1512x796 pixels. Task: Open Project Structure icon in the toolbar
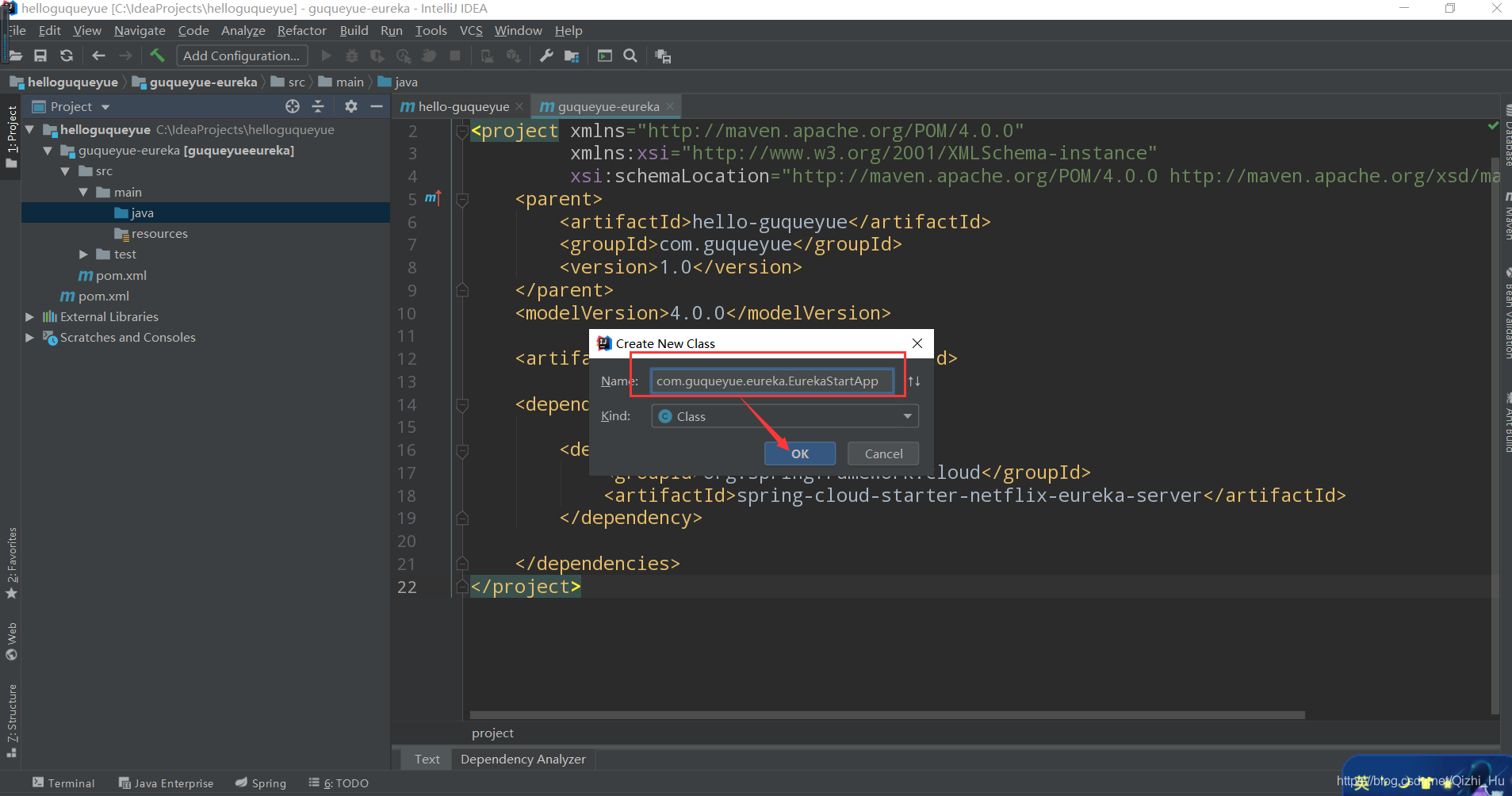[x=572, y=55]
